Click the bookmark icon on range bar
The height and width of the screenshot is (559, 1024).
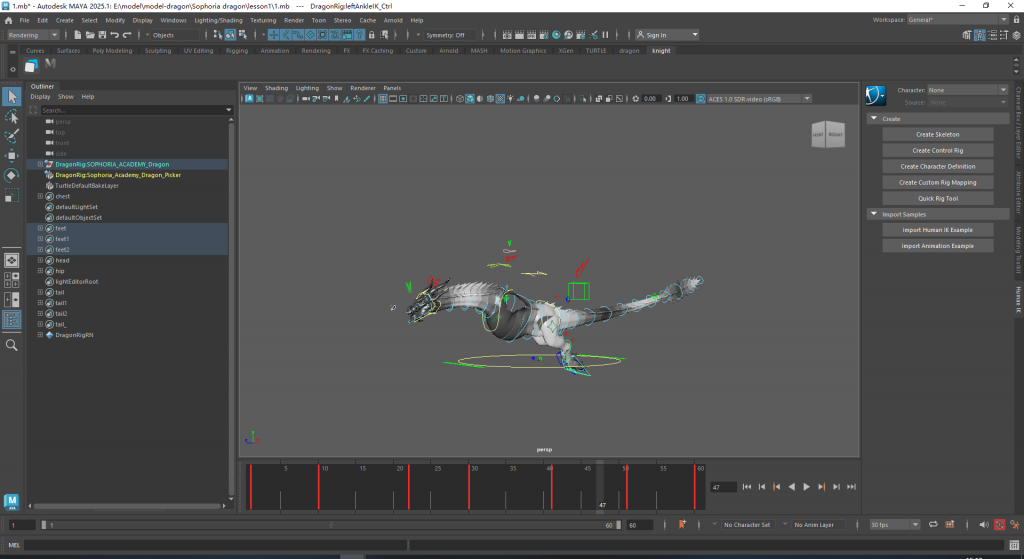tap(682, 524)
